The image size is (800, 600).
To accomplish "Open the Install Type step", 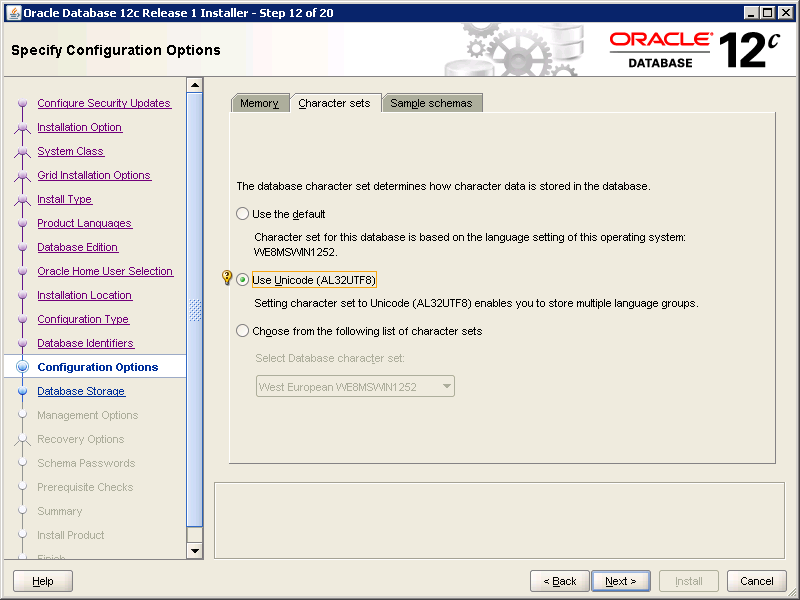I will coord(65,199).
